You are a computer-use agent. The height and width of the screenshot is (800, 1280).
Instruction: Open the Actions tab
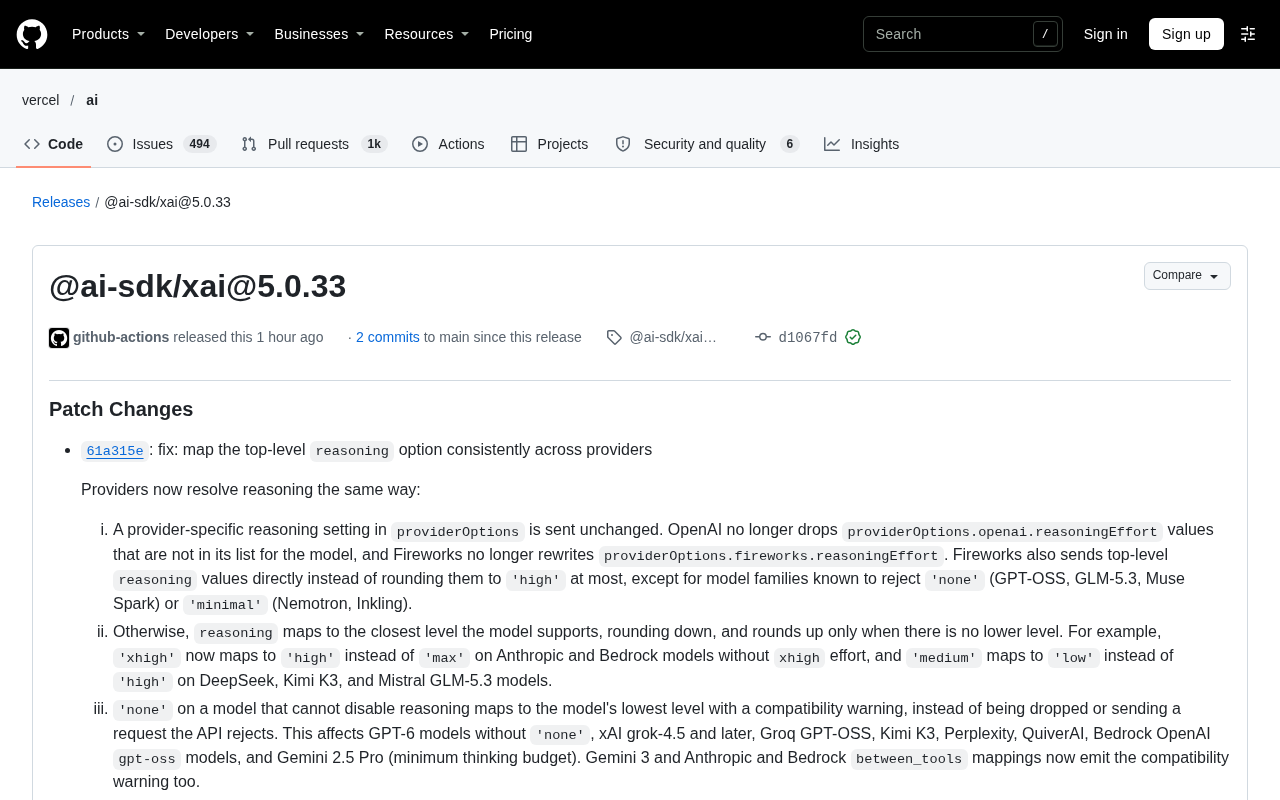448,144
